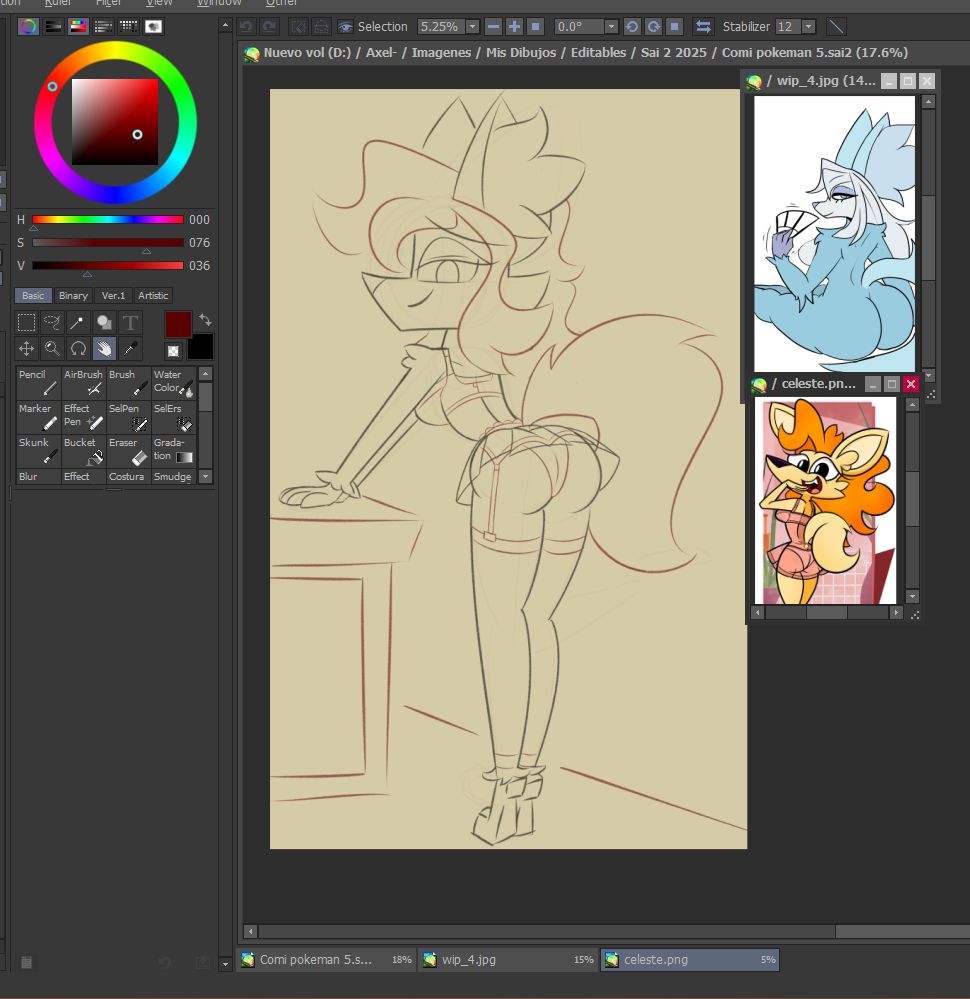This screenshot has width=970, height=999.
Task: Click the up arrow above tool panel
Action: 225,25
